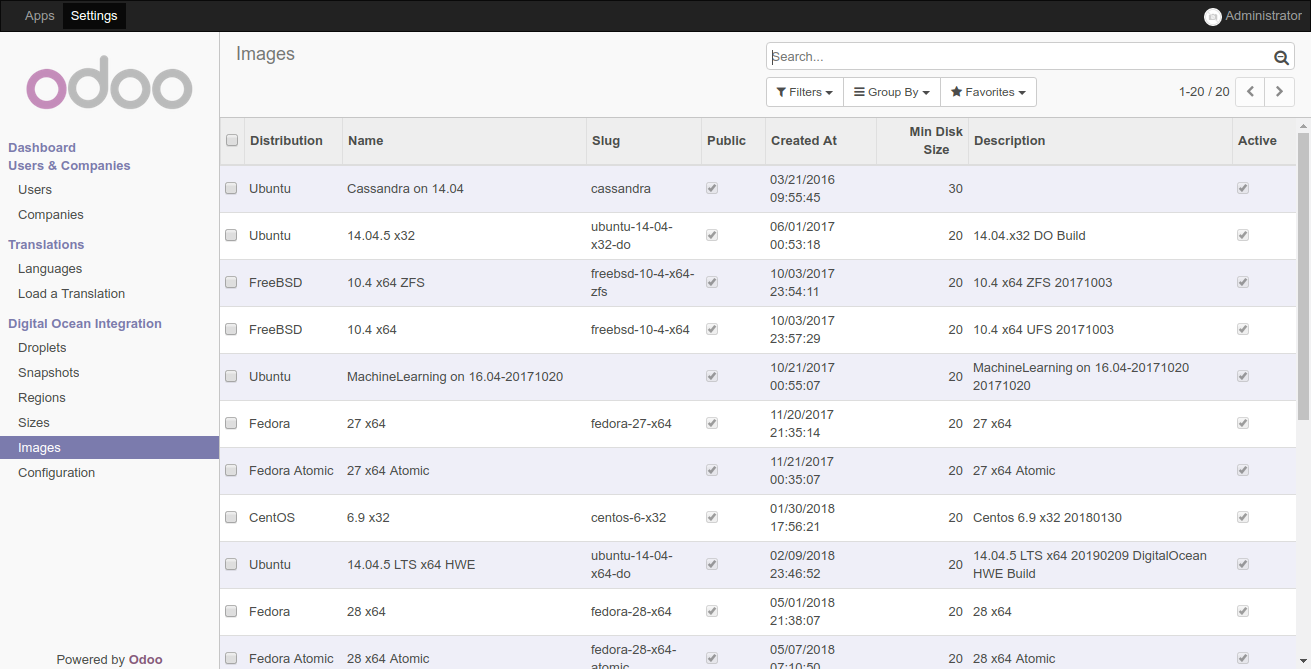Viewport: 1311px width, 669px height.
Task: Open the Settings top menu
Action: [94, 16]
